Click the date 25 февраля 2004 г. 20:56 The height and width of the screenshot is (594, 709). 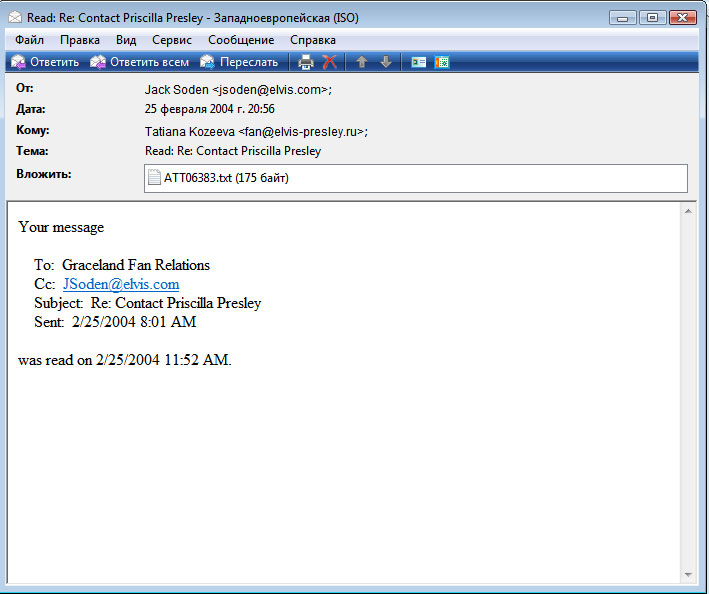pyautogui.click(x=210, y=109)
